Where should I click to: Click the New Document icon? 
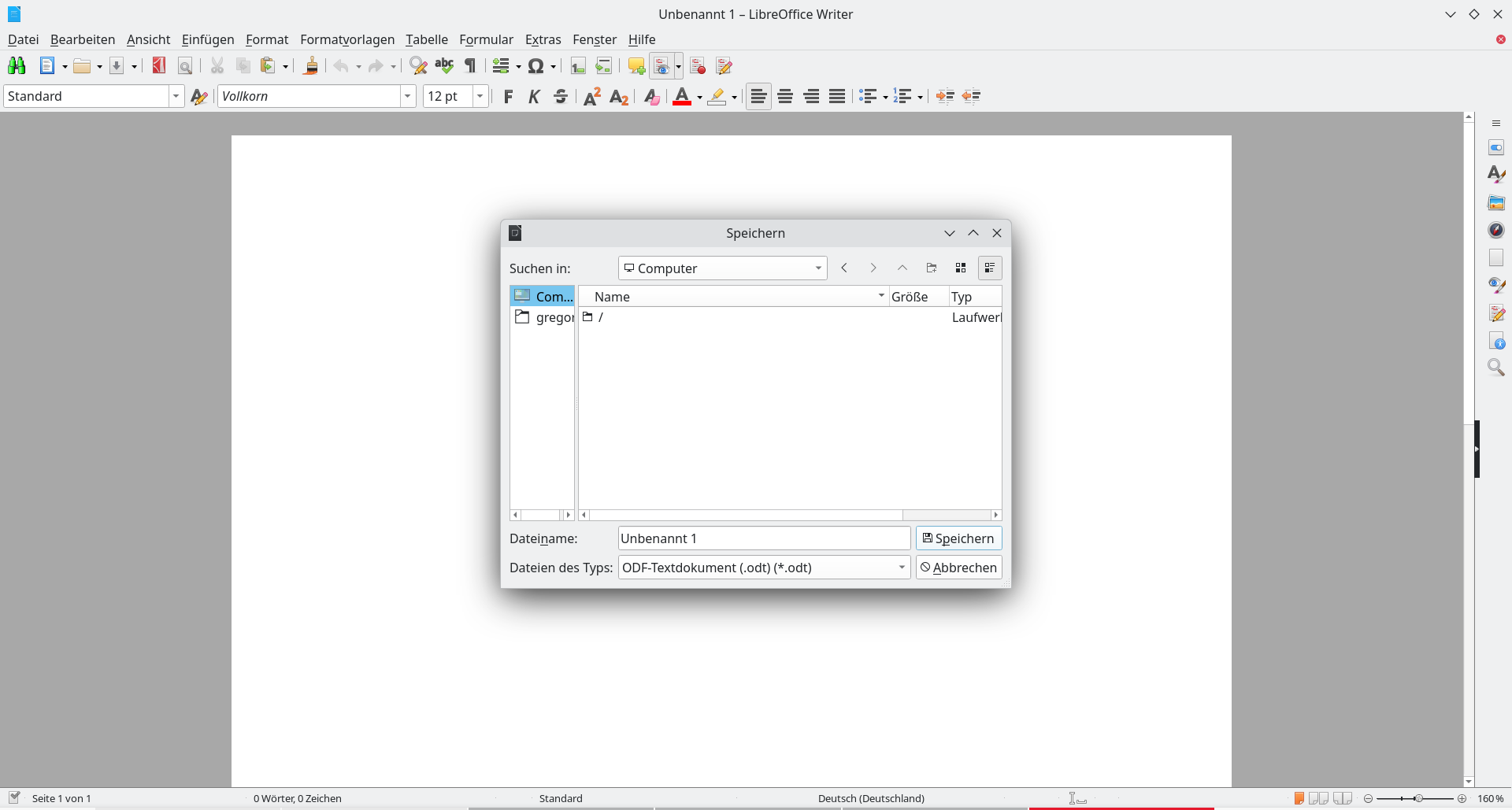click(47, 66)
